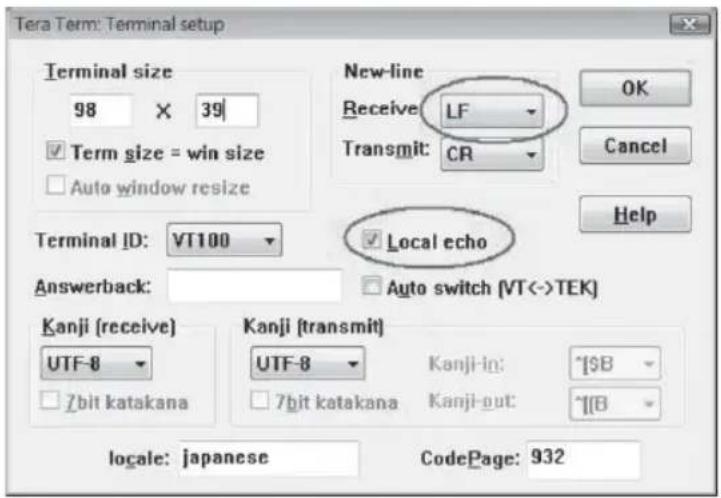Edit the terminal height field showing 39
The image size is (721, 498).
point(227,110)
